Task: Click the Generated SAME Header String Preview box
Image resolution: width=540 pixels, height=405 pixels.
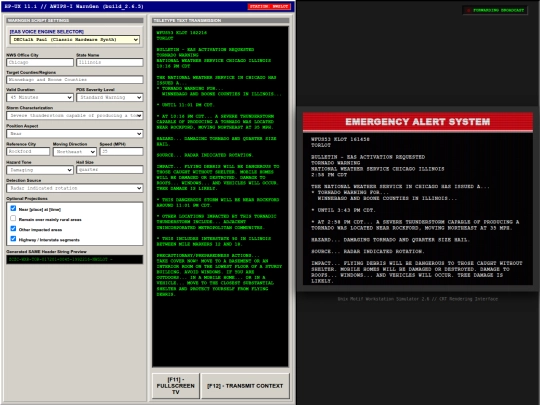Action: (74, 259)
